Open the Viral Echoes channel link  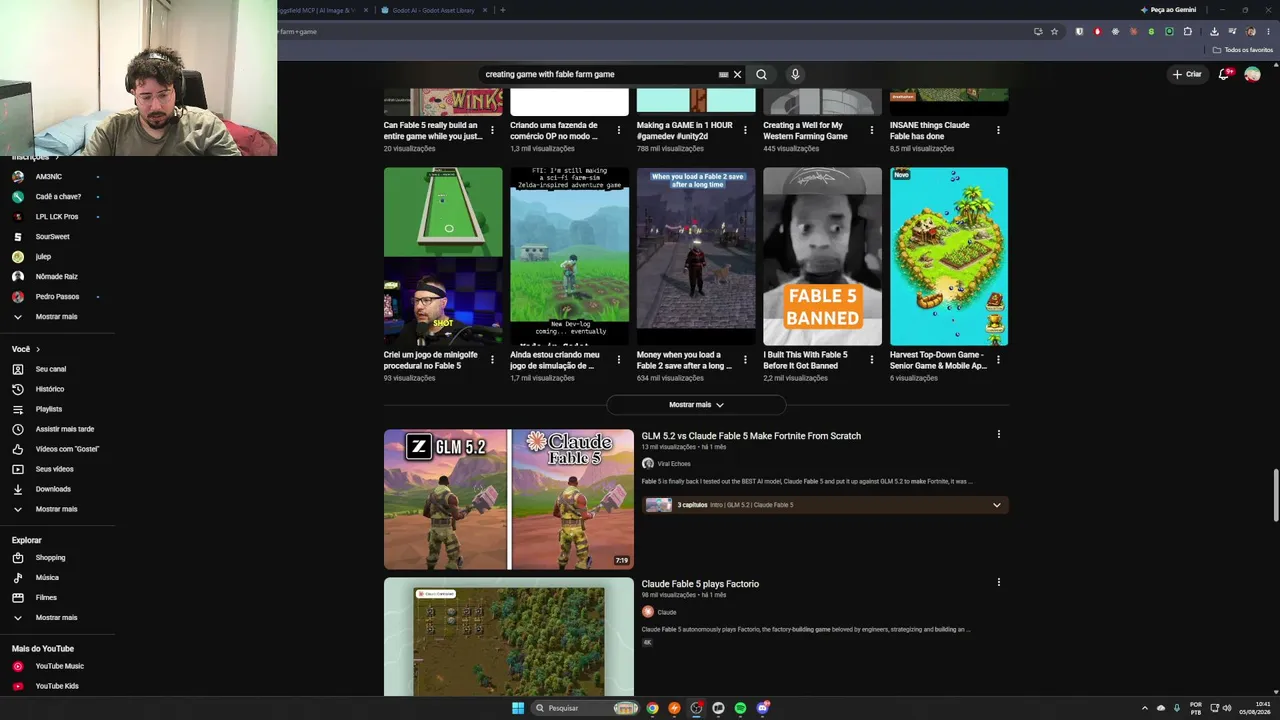674,464
